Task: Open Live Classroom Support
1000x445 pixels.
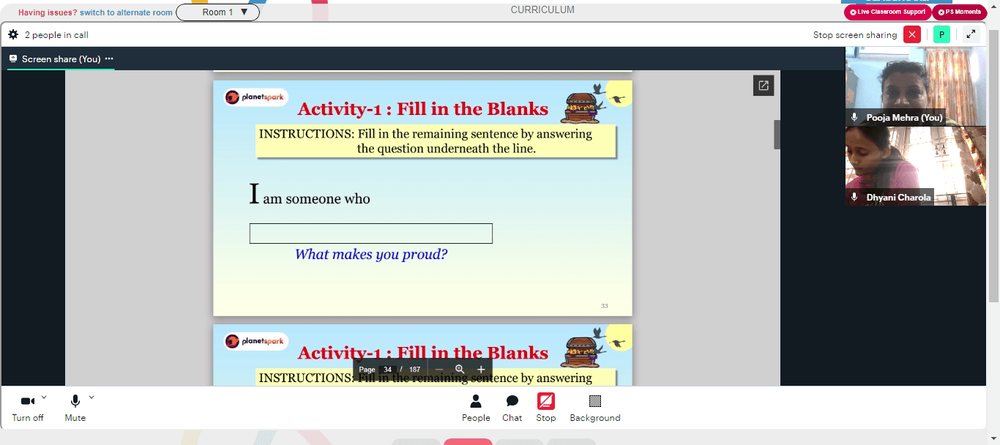Action: 887,12
